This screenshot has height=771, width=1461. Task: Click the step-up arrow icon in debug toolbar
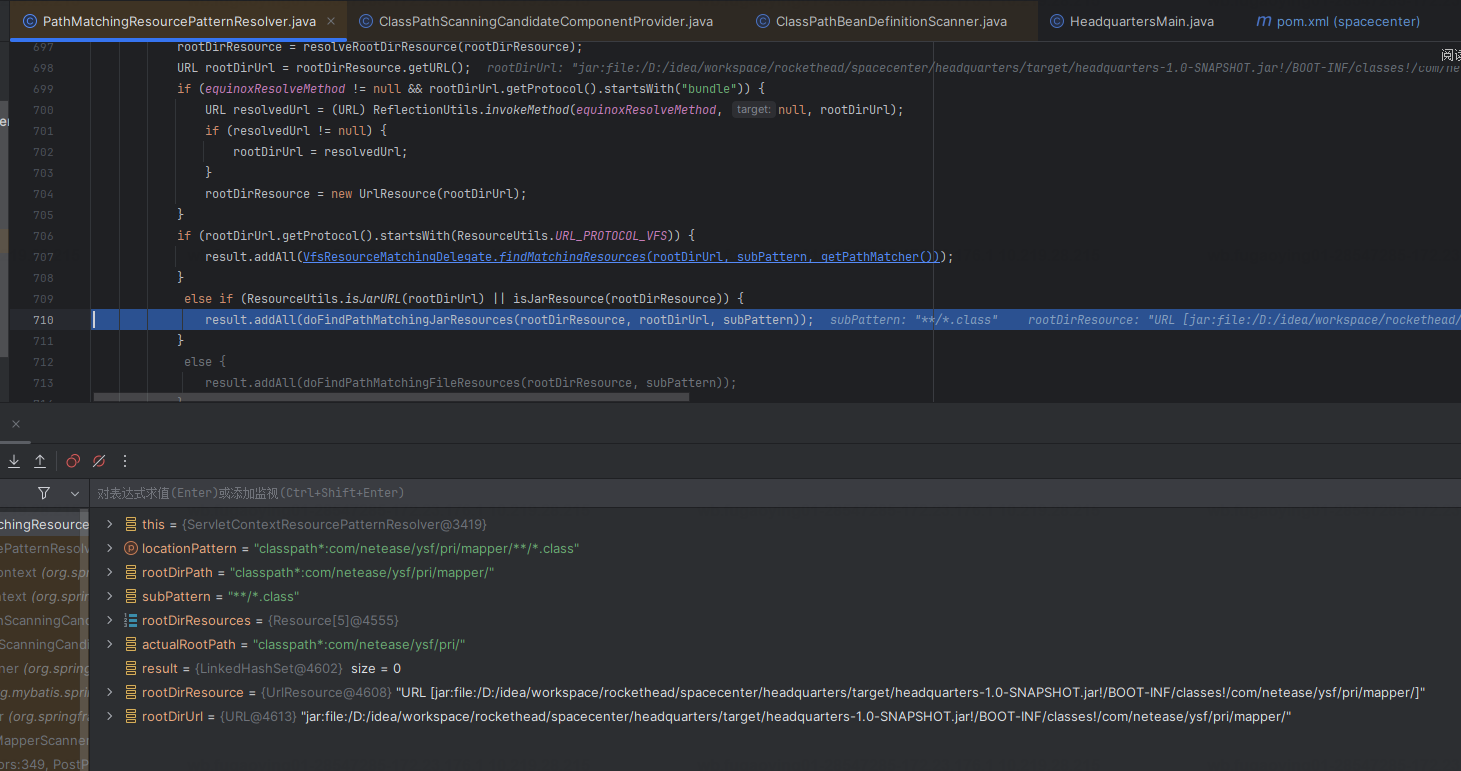coord(42,461)
